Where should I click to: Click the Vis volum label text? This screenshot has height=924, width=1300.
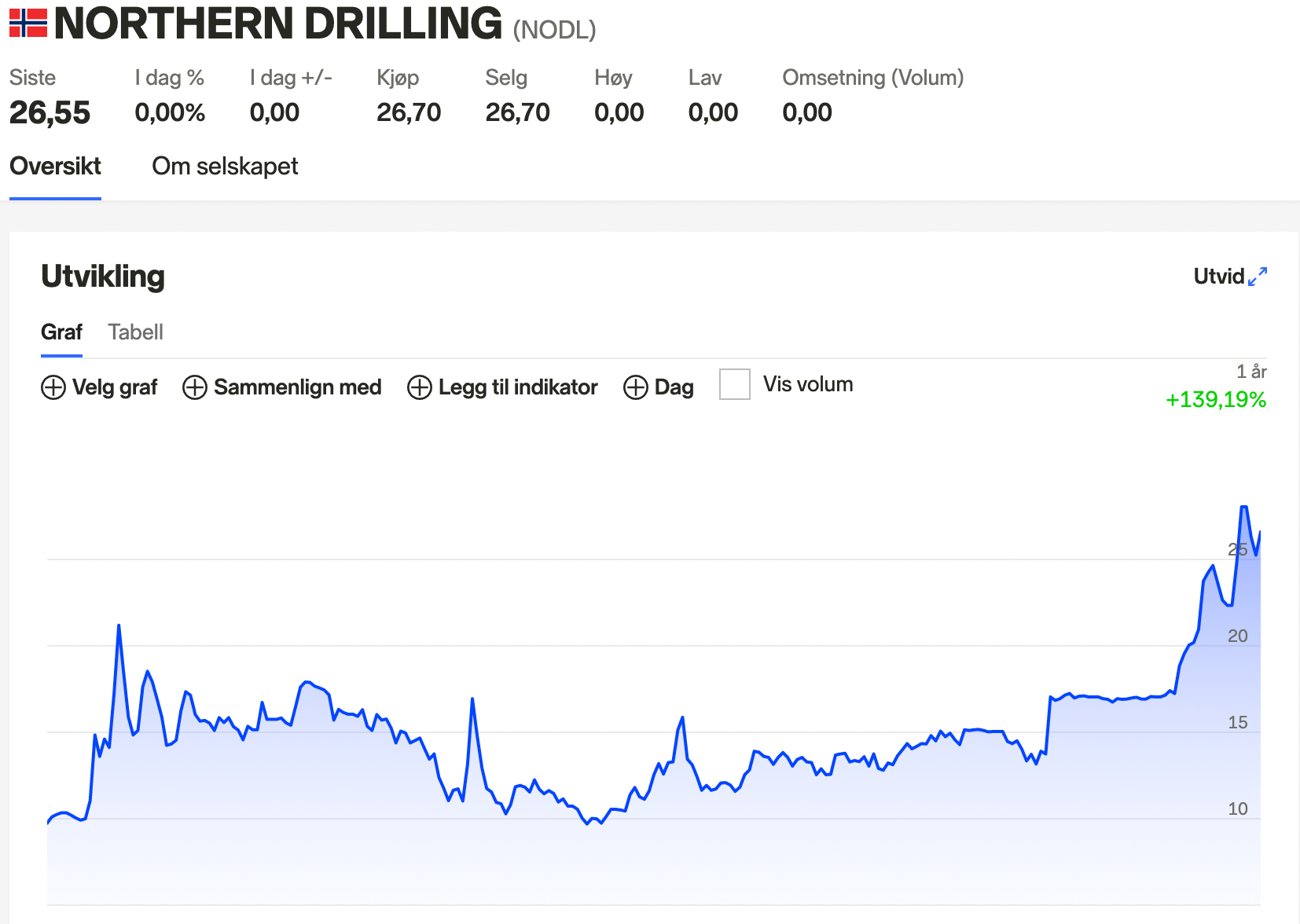click(808, 384)
